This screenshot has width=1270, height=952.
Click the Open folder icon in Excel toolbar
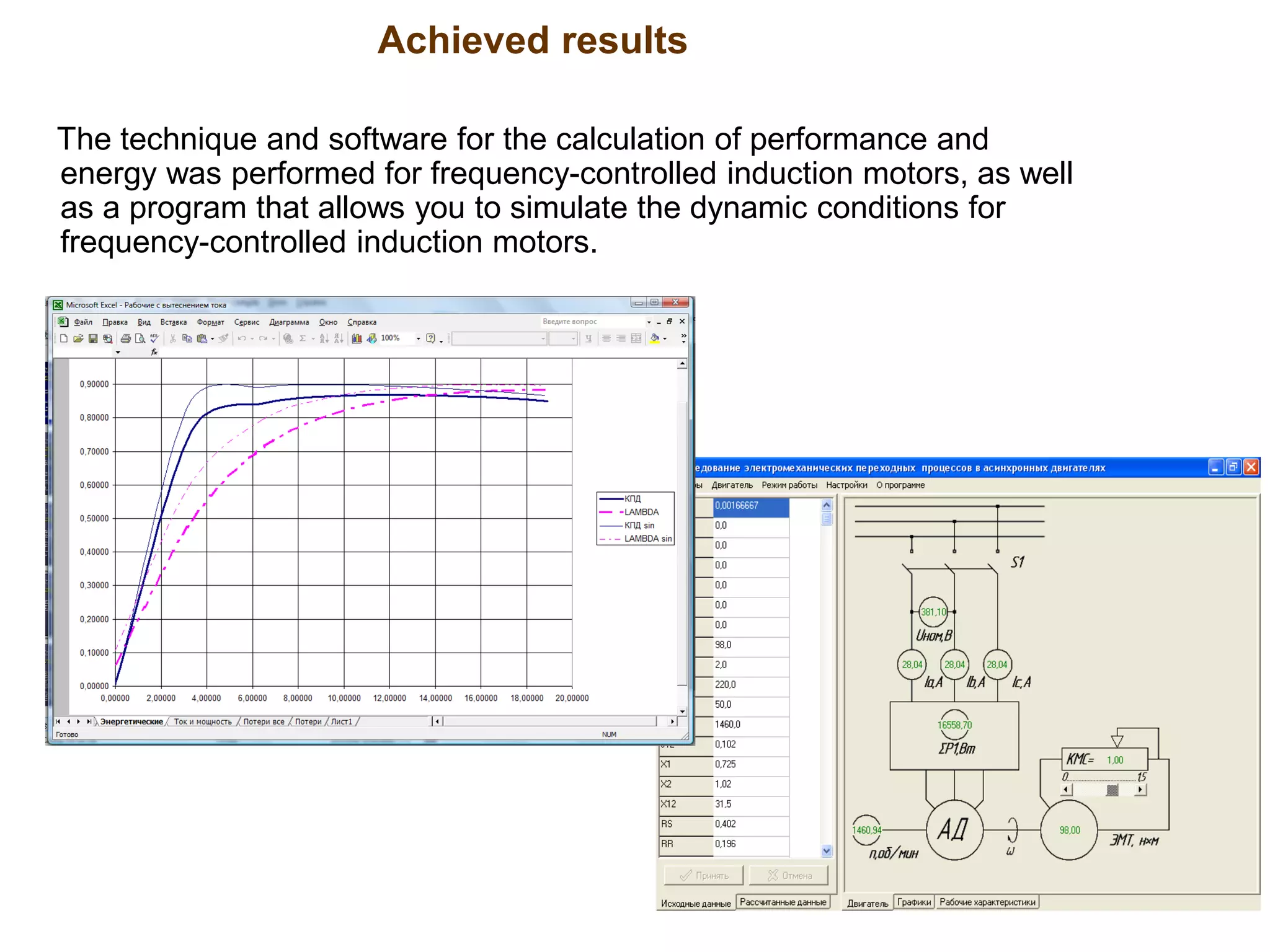78,338
